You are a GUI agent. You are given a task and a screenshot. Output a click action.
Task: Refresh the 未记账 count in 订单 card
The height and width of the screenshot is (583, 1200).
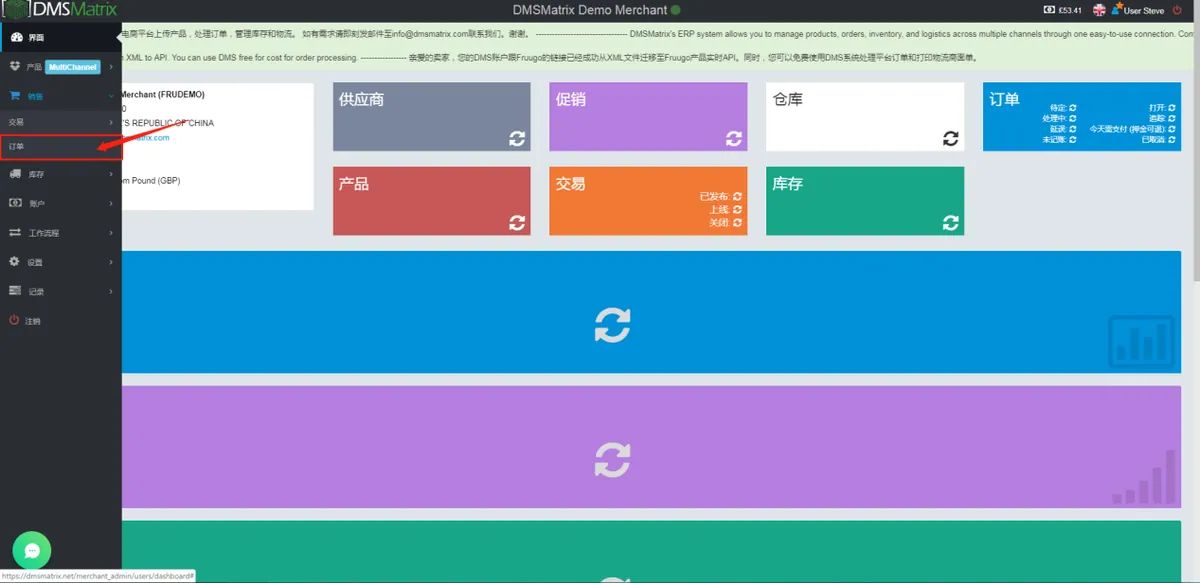pyautogui.click(x=1073, y=140)
